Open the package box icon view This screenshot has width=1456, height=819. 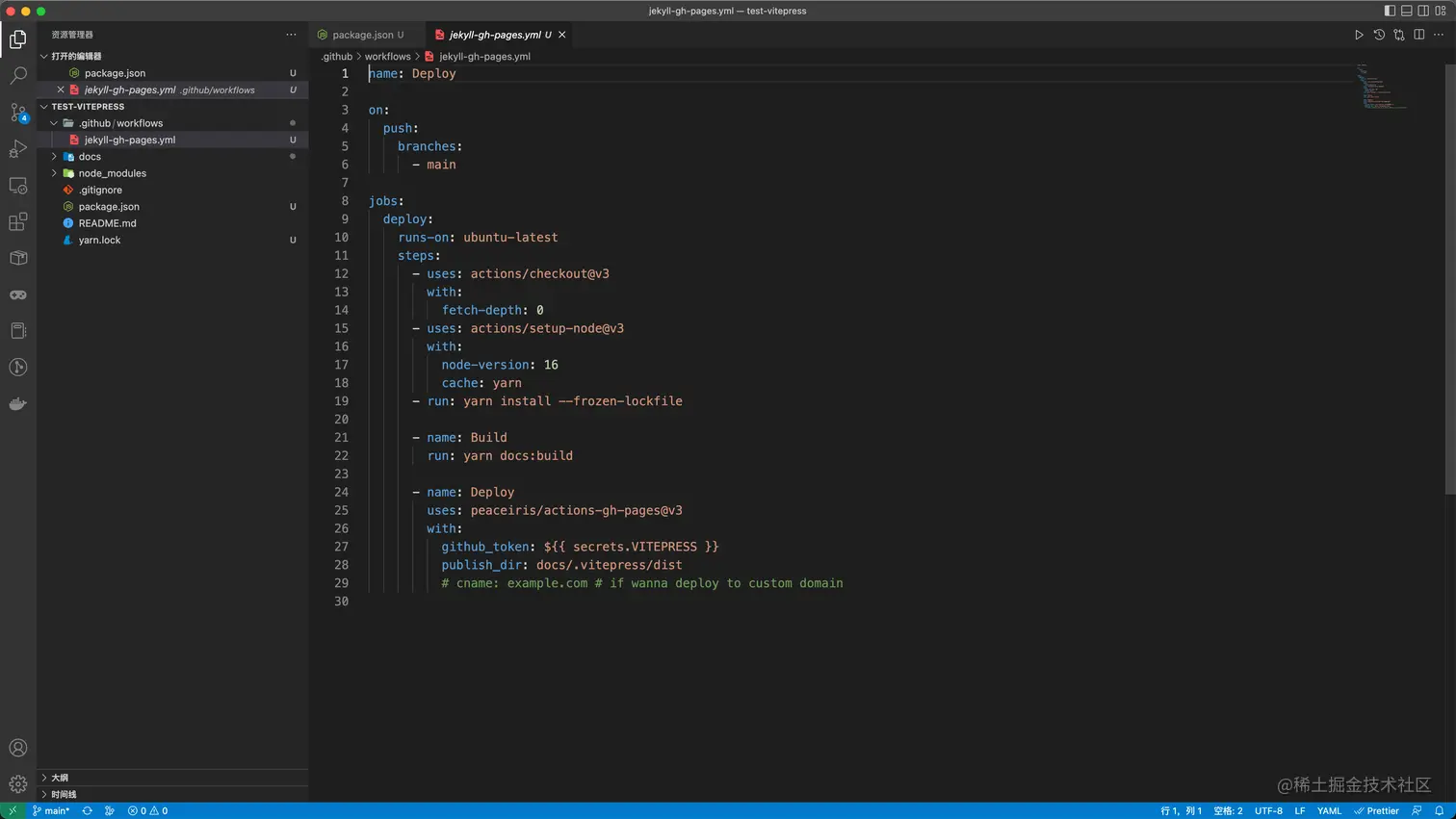[x=17, y=258]
